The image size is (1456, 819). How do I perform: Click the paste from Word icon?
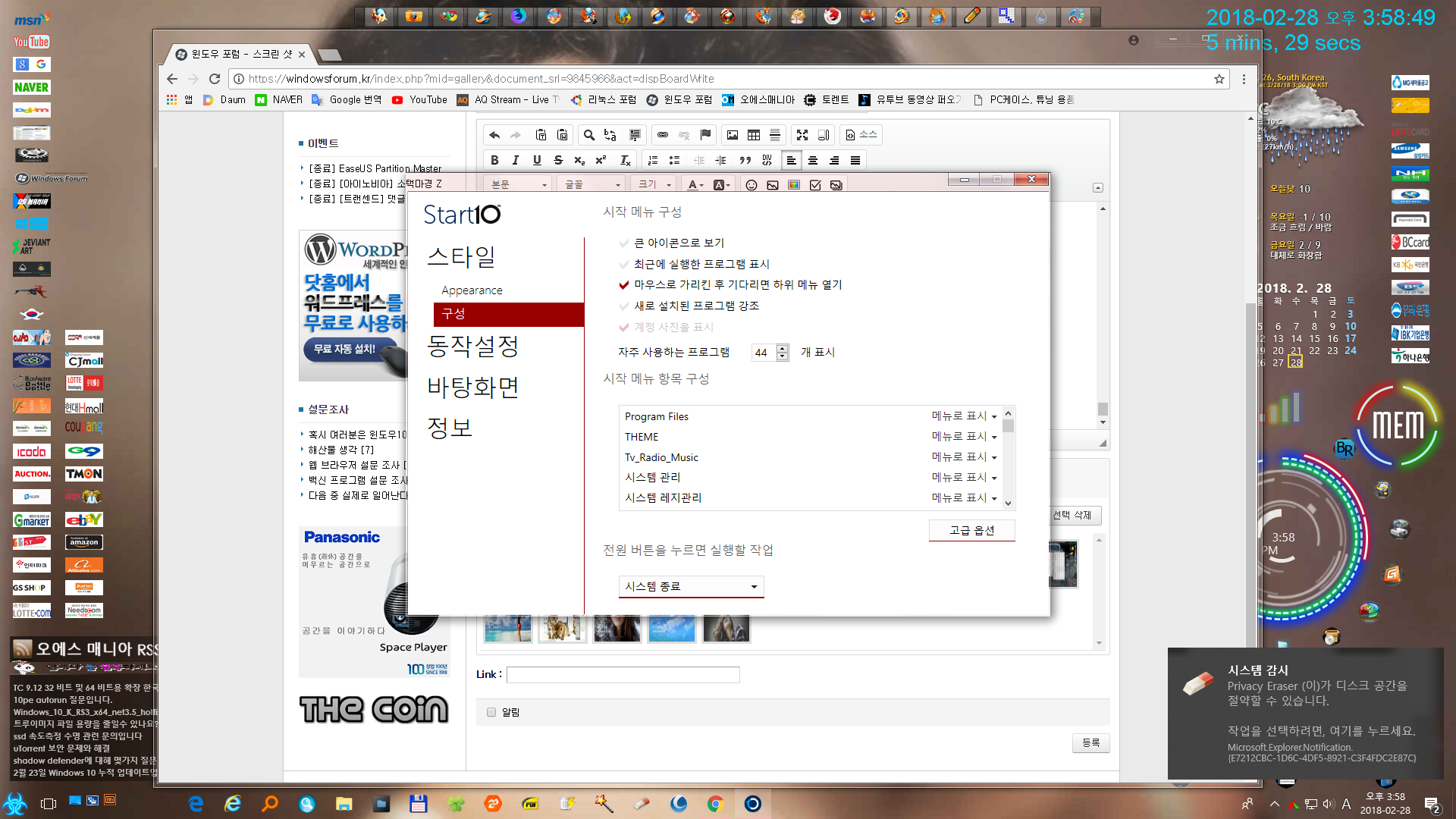(x=562, y=135)
